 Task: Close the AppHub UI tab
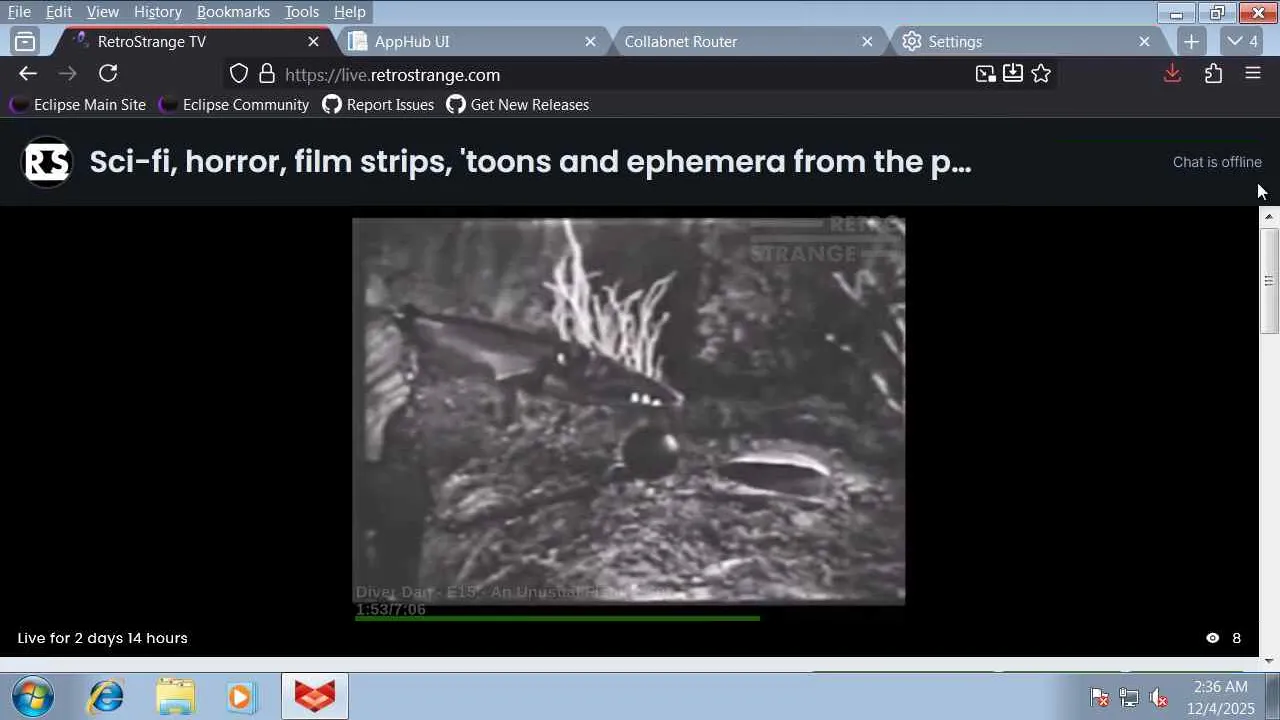click(590, 41)
